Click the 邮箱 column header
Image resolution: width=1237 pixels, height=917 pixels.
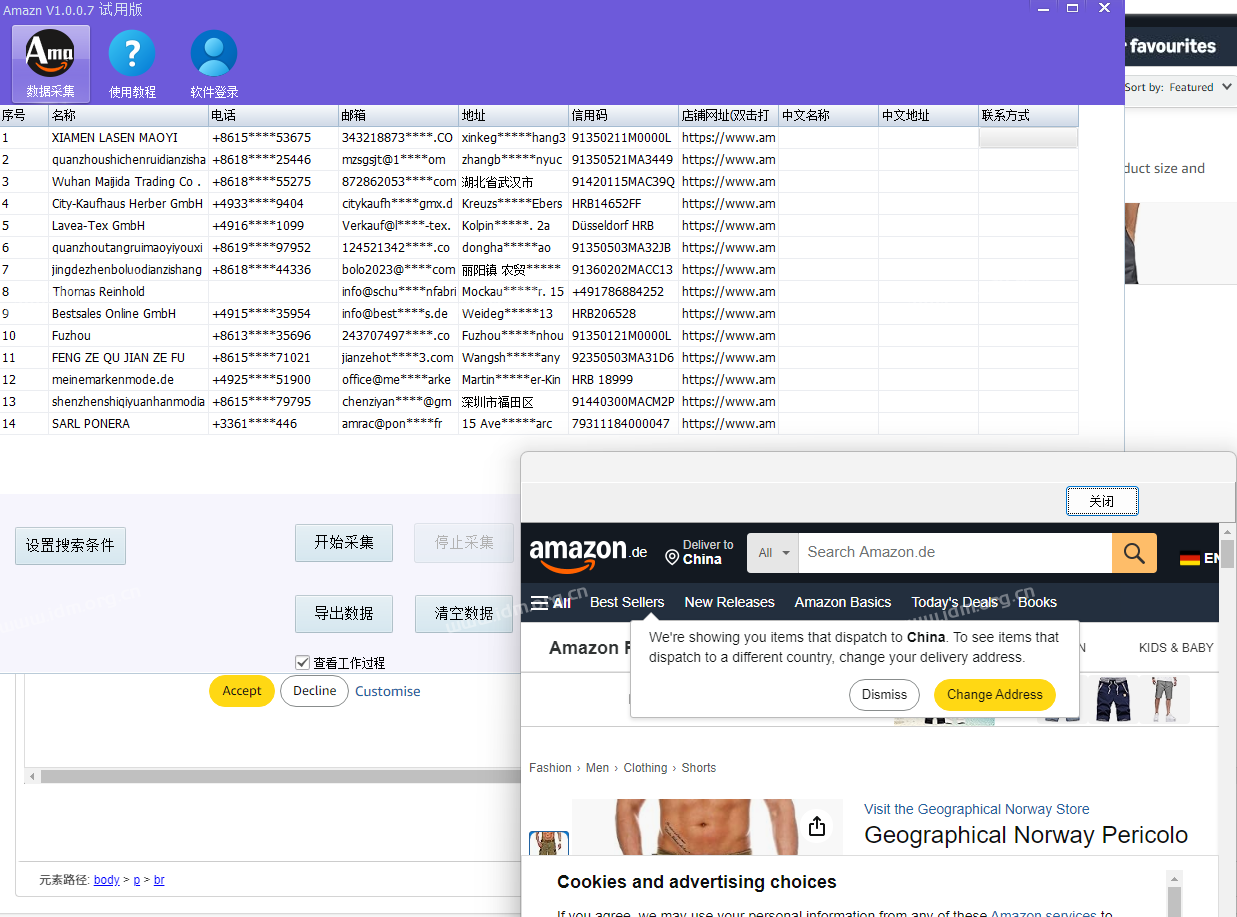[399, 115]
